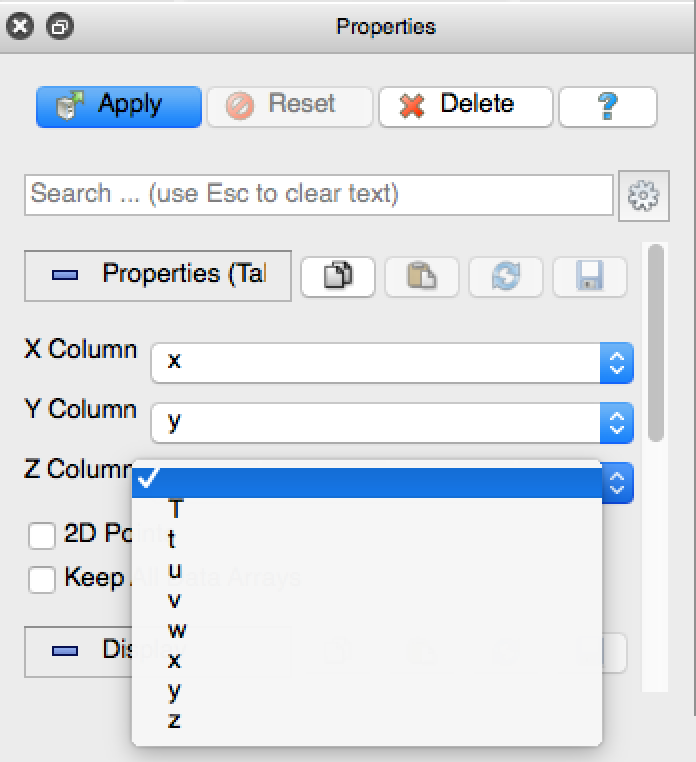This screenshot has width=696, height=762.
Task: Choose uppercase T in the list
Action: tap(176, 510)
